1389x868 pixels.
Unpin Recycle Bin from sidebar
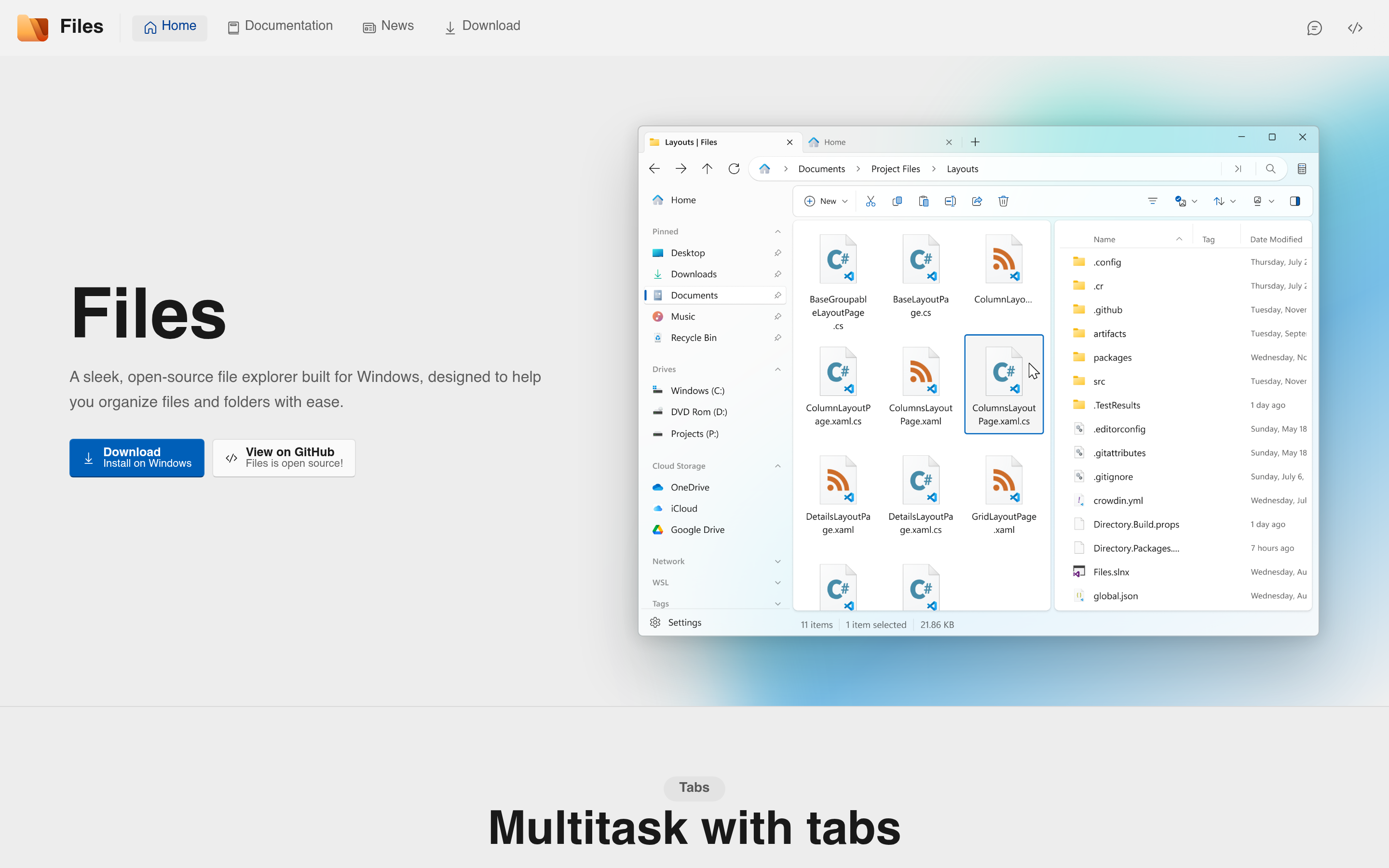[x=778, y=338]
